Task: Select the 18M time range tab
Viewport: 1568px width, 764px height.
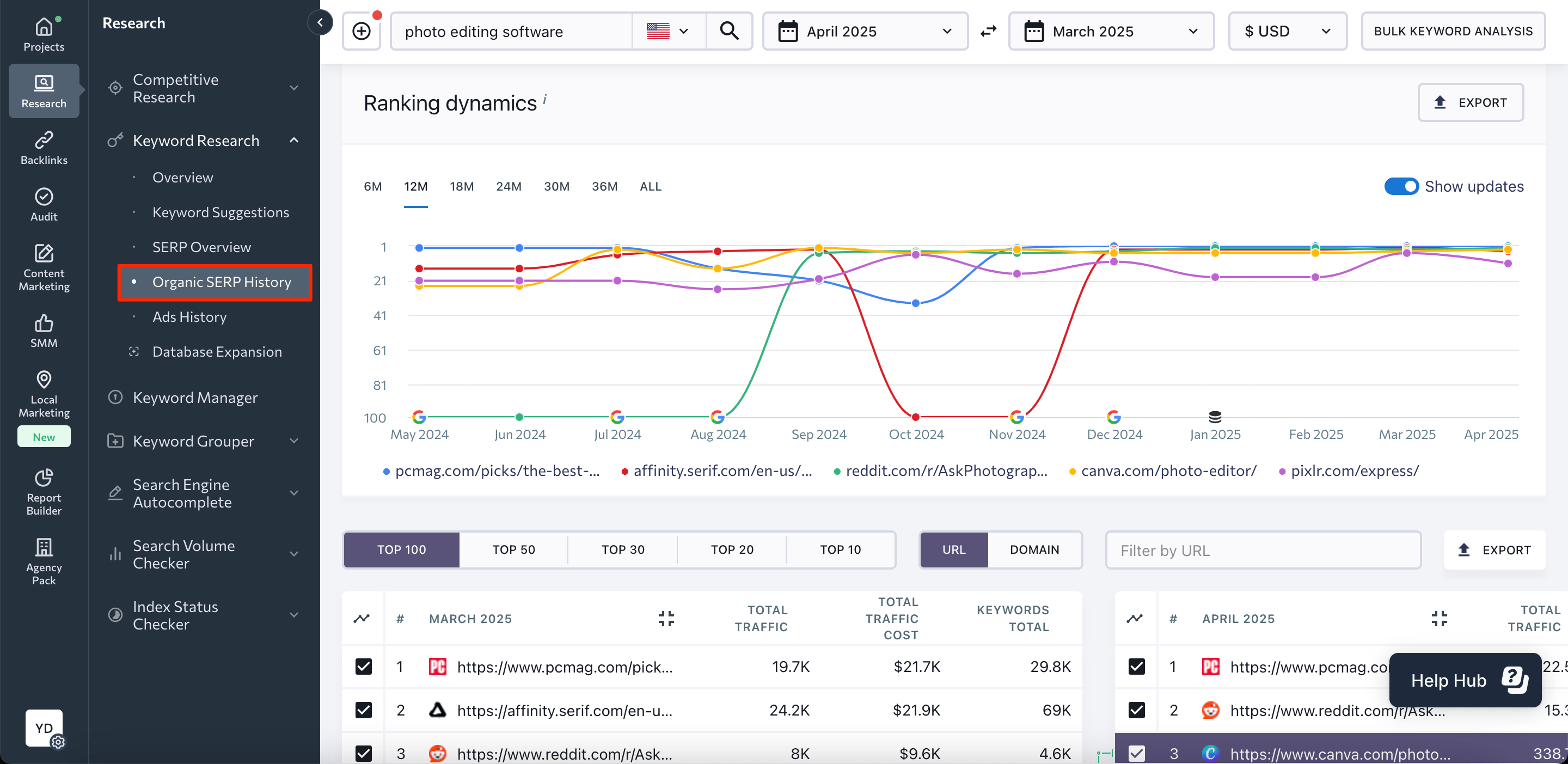Action: coord(461,186)
